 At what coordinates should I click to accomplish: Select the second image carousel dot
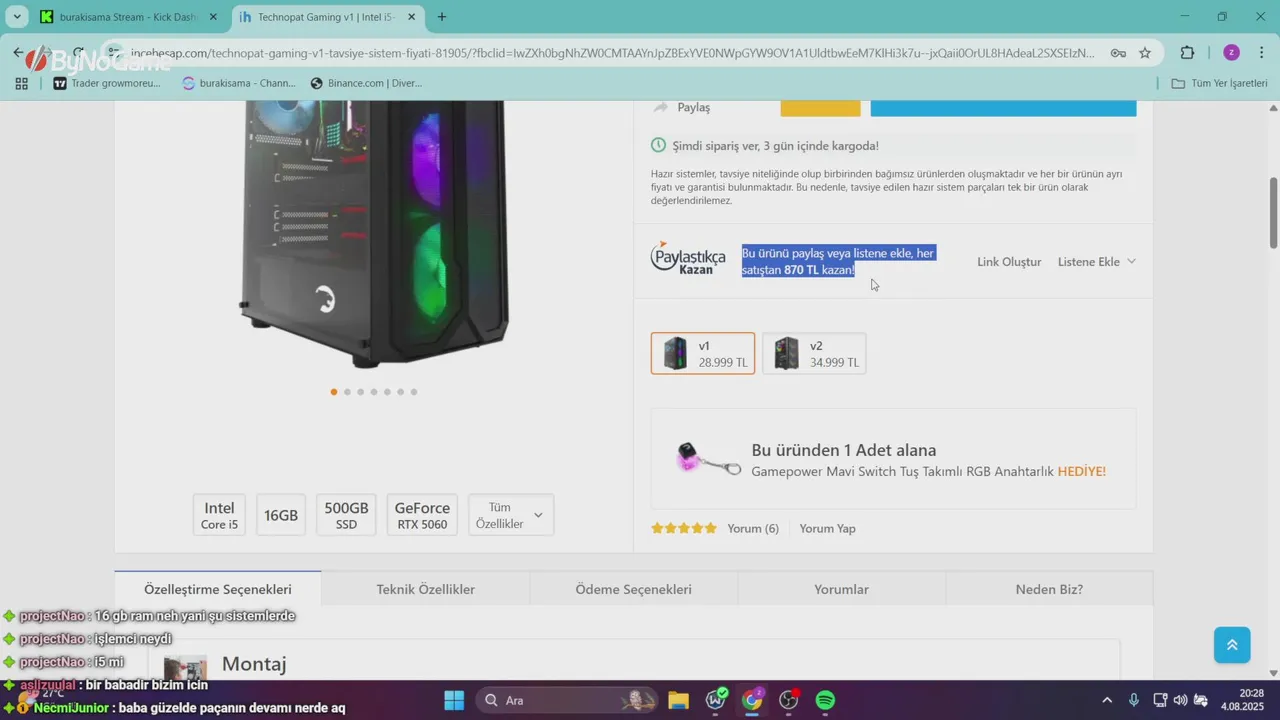pyautogui.click(x=347, y=392)
